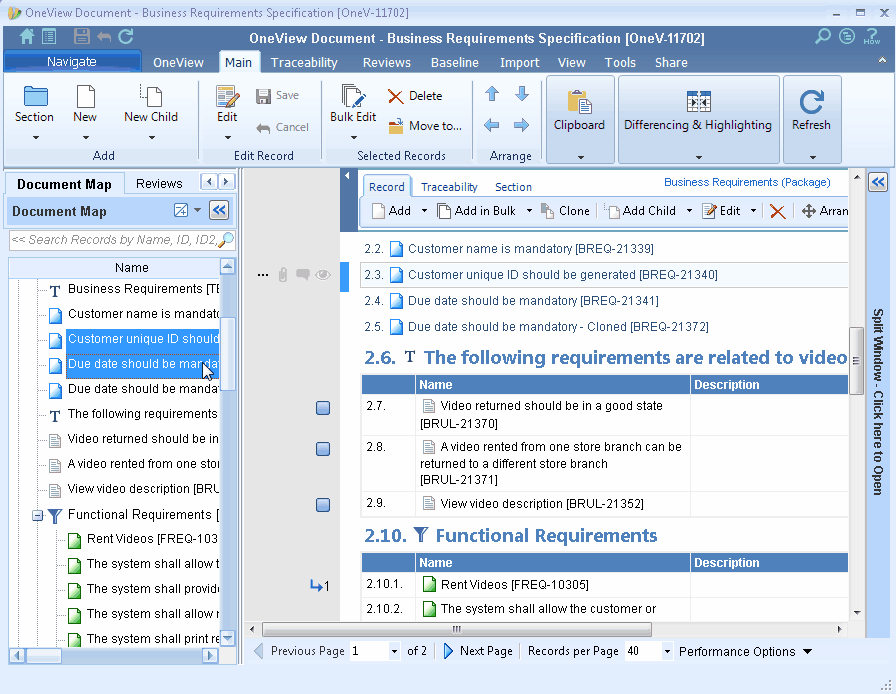Switch to the Traceability ribbon tab
Viewport: 896px width, 694px height.
304,62
